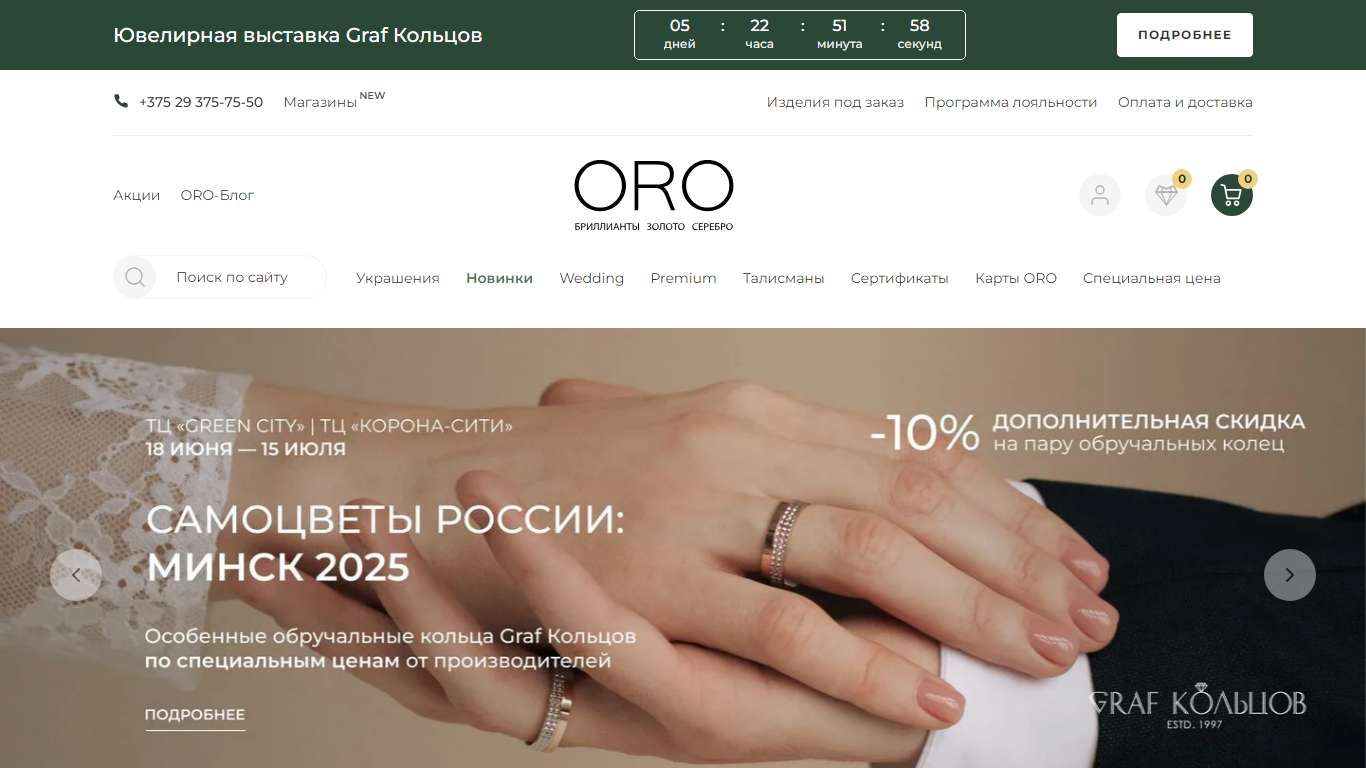Click the 18 июня — 15 июля date text
The image size is (1366, 768).
(x=246, y=449)
